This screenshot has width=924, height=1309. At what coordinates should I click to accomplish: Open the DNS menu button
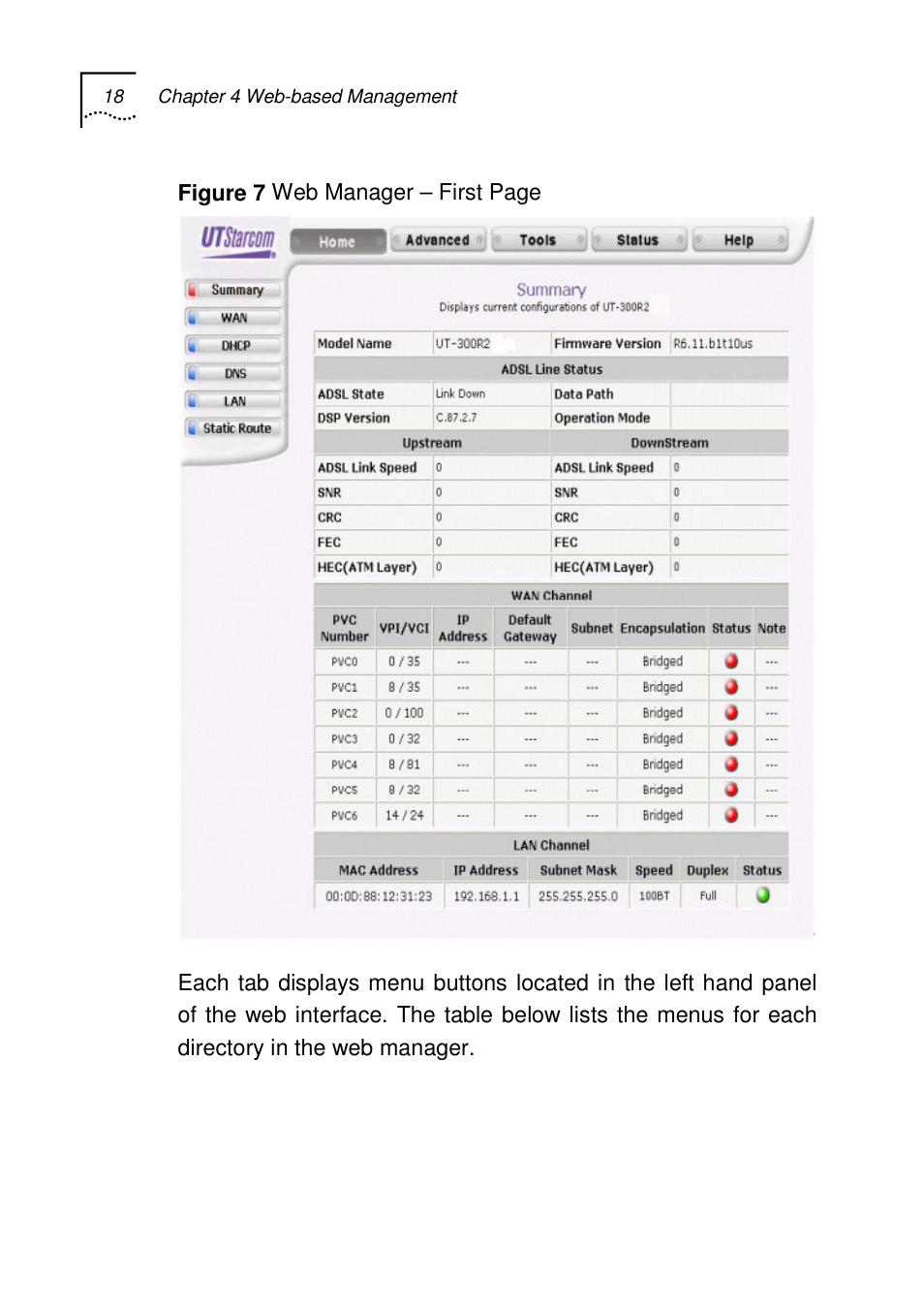tap(233, 373)
